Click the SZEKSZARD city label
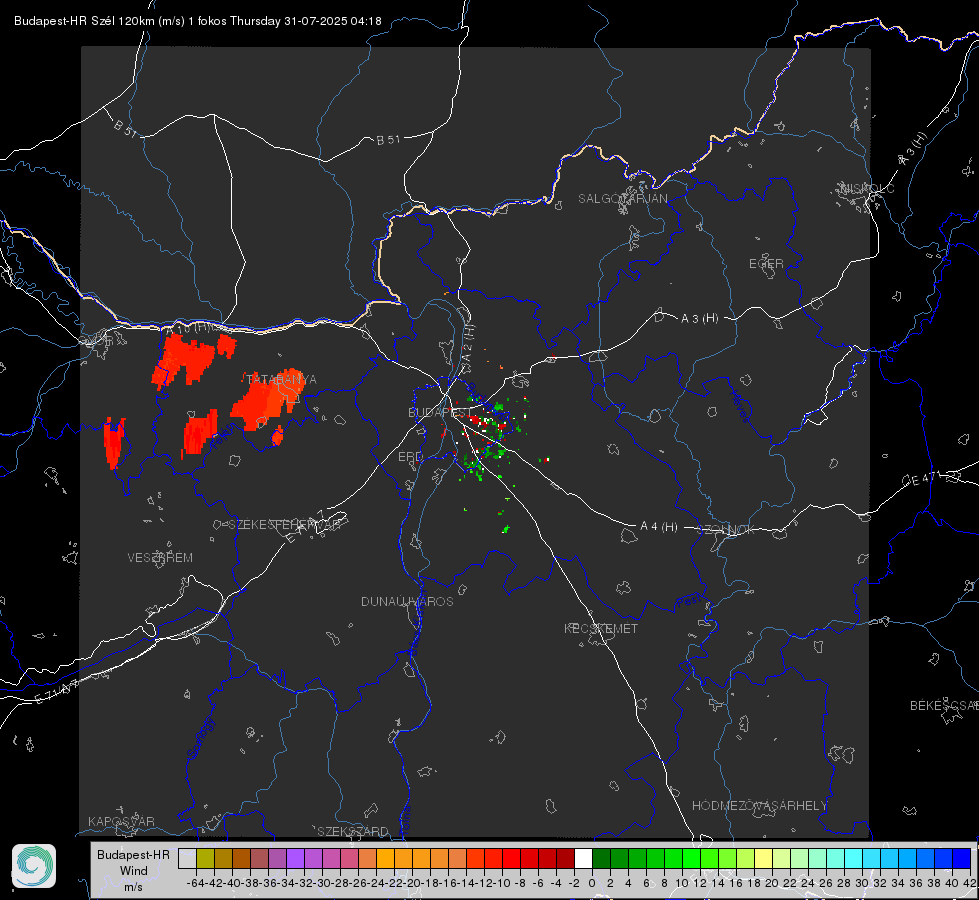This screenshot has height=900, width=979. (x=353, y=831)
